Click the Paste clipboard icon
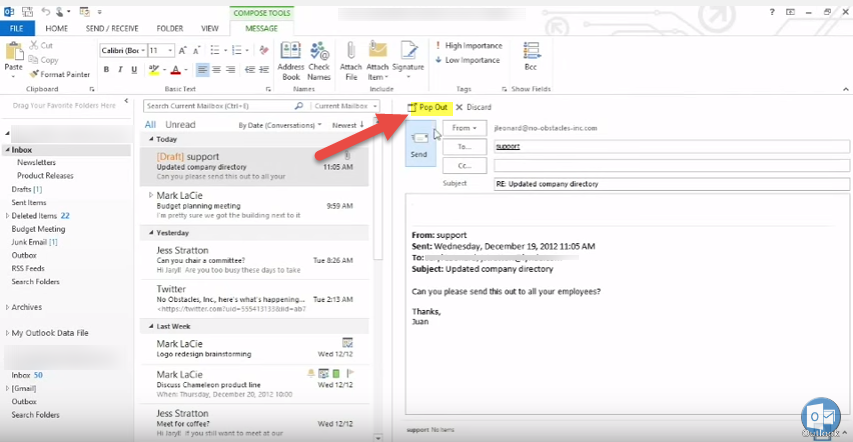The image size is (853, 442). pos(13,52)
